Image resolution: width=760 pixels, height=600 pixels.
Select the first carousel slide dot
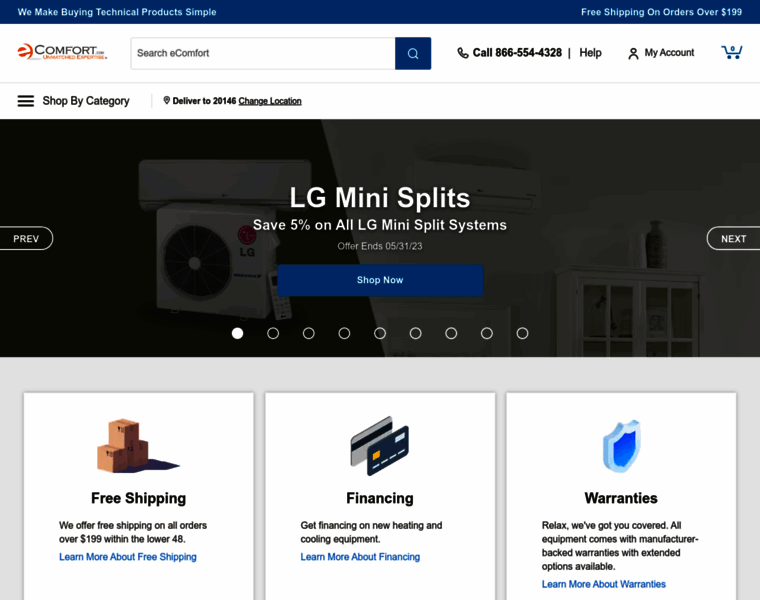pyautogui.click(x=238, y=333)
